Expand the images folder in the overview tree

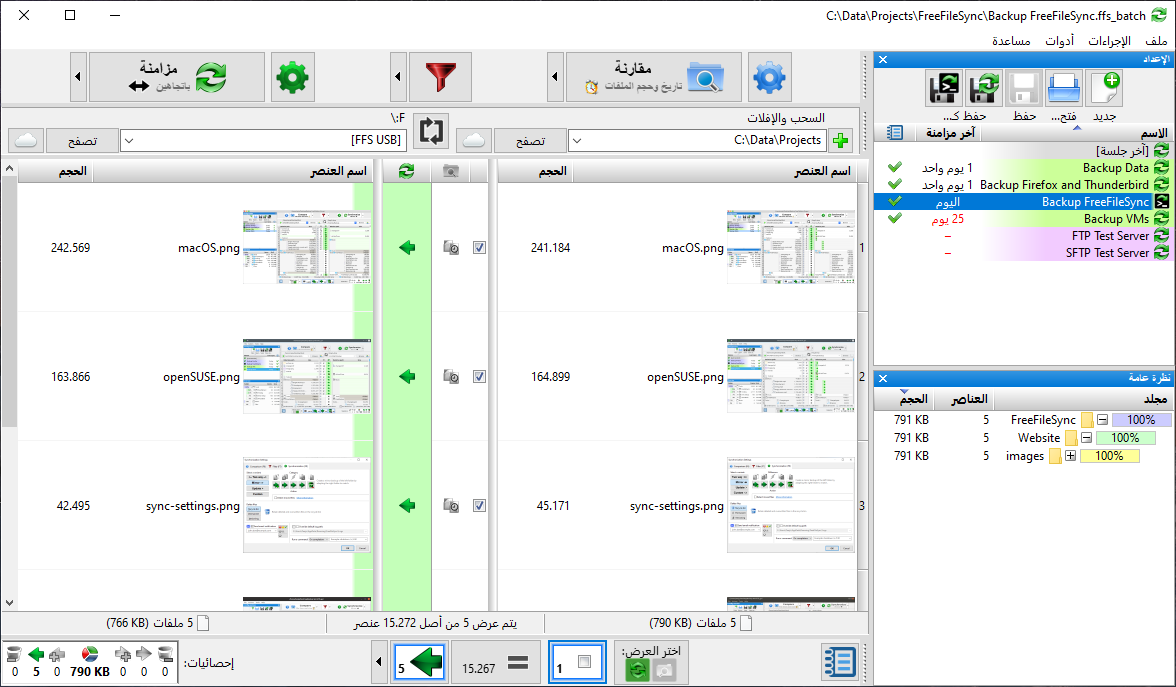point(1070,456)
